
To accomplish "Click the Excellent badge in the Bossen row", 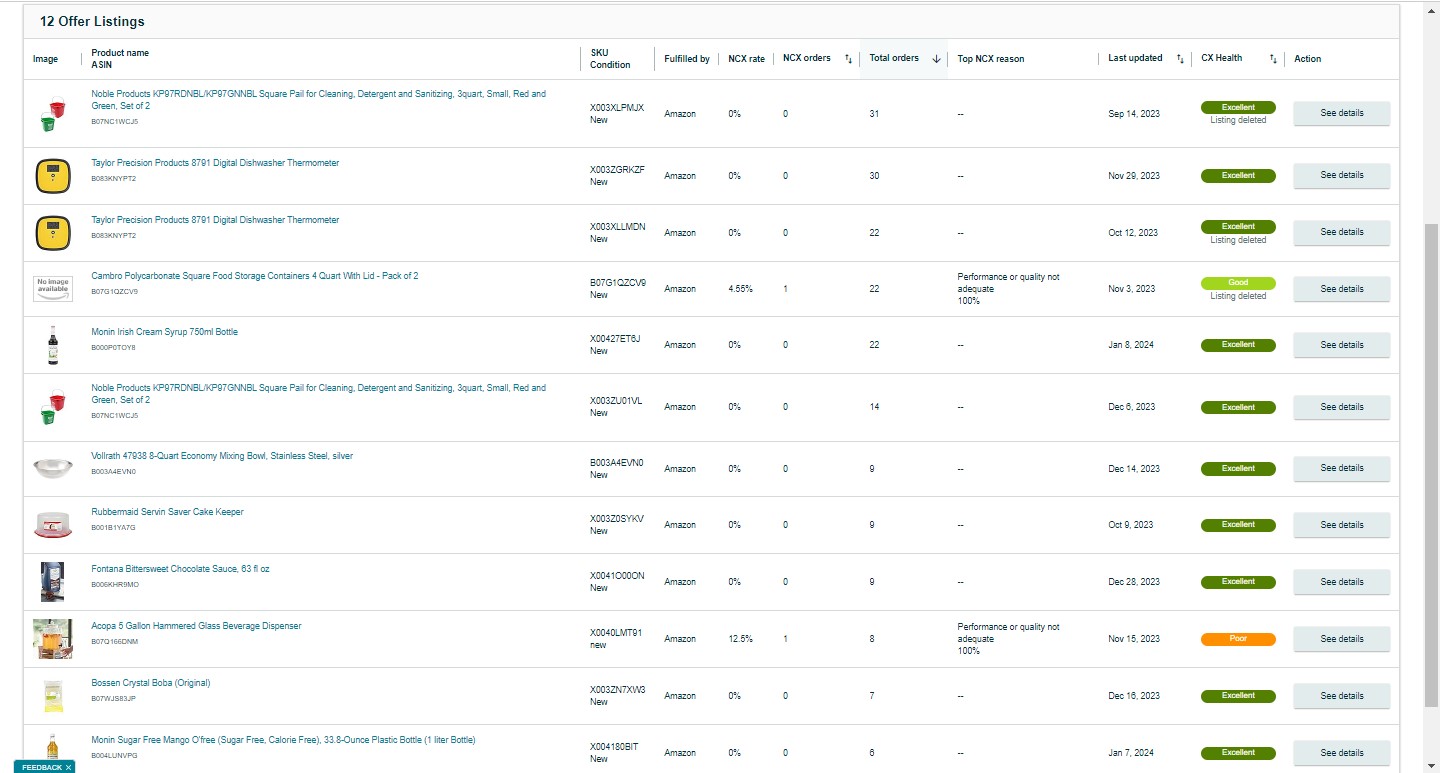I will click(1238, 696).
